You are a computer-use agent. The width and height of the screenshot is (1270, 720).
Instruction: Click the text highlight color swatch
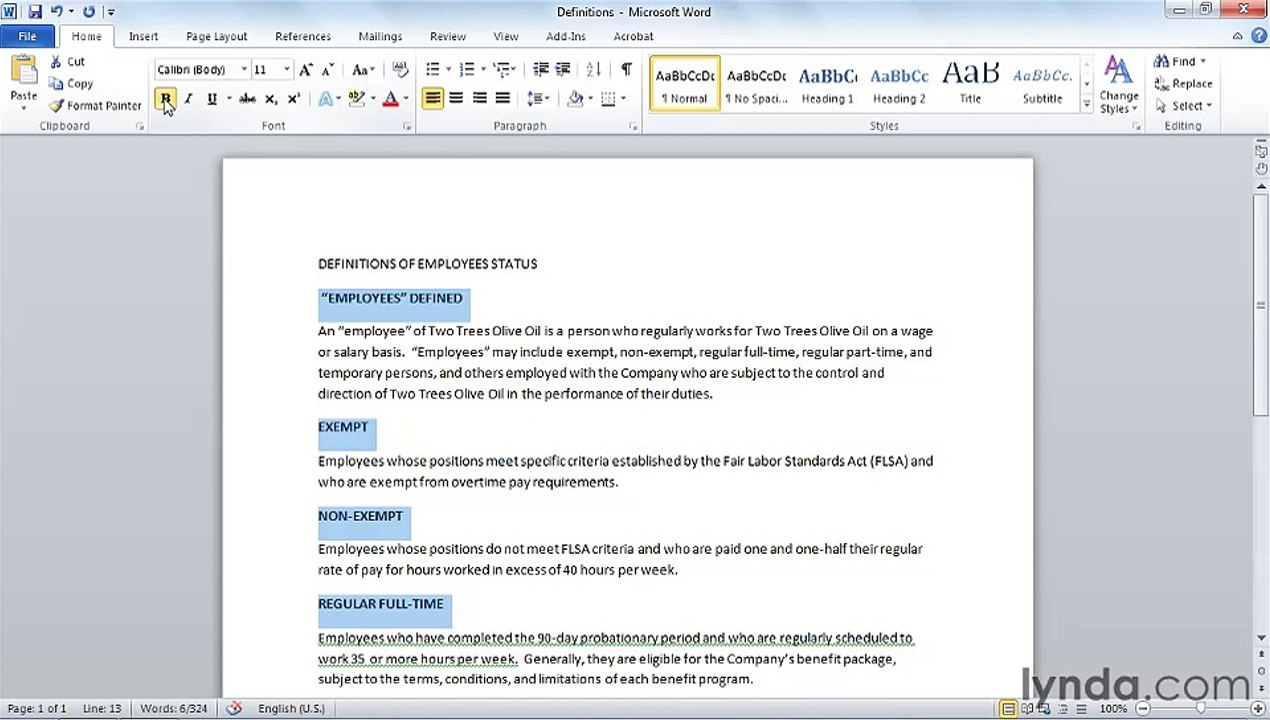point(357,99)
